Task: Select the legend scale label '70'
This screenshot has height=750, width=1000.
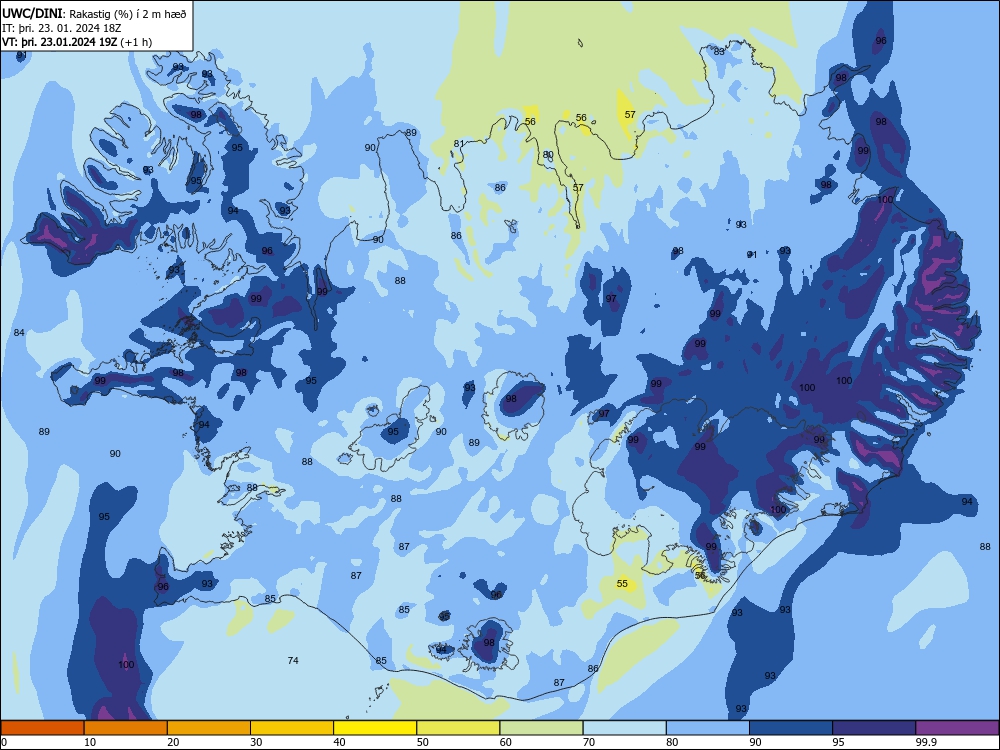Action: point(589,742)
